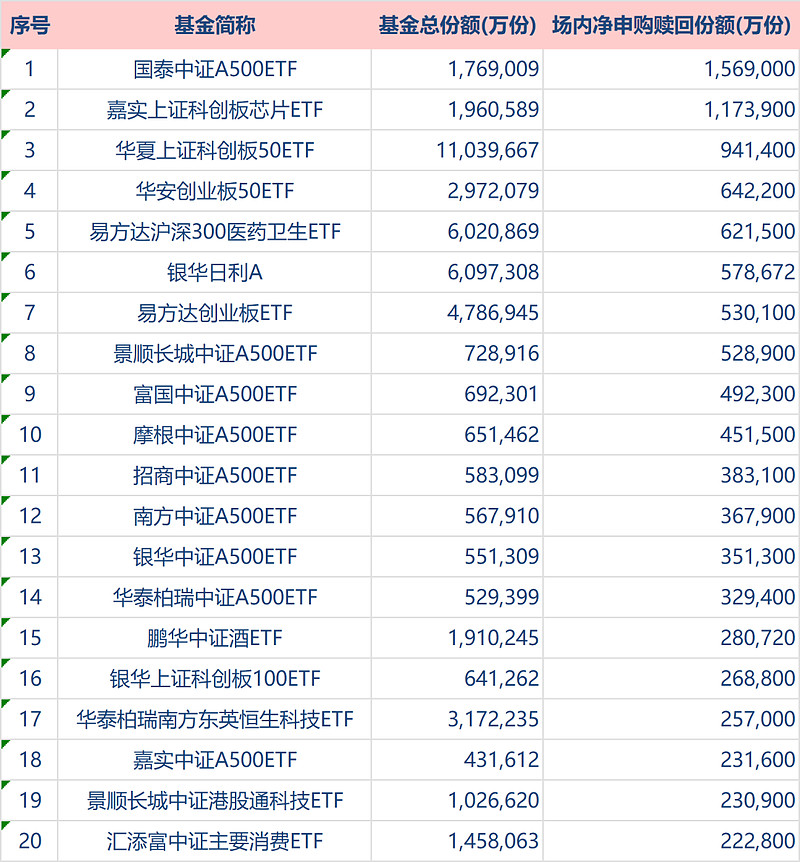Click net subscription value 1,173,900
The height and width of the screenshot is (862, 800).
pyautogui.click(x=749, y=110)
